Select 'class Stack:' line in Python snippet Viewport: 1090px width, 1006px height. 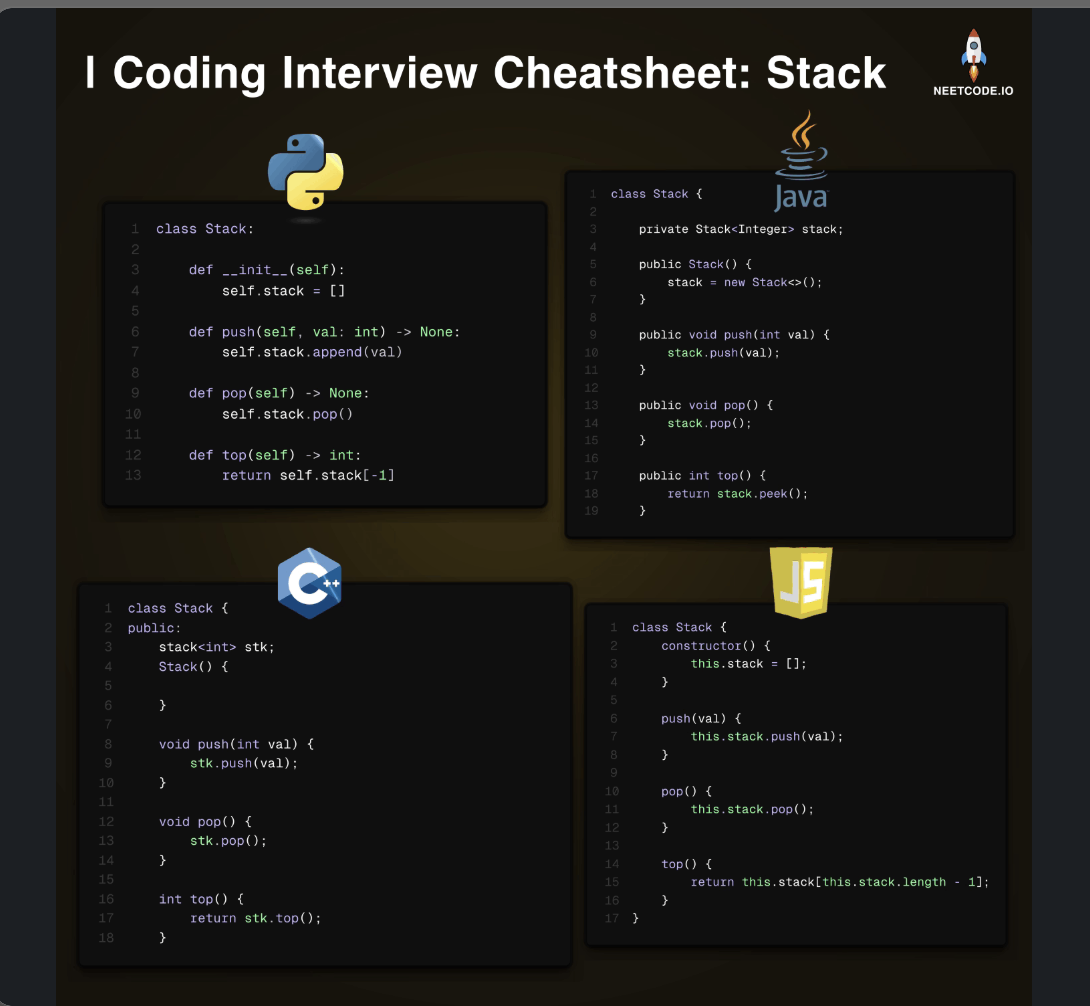click(205, 229)
